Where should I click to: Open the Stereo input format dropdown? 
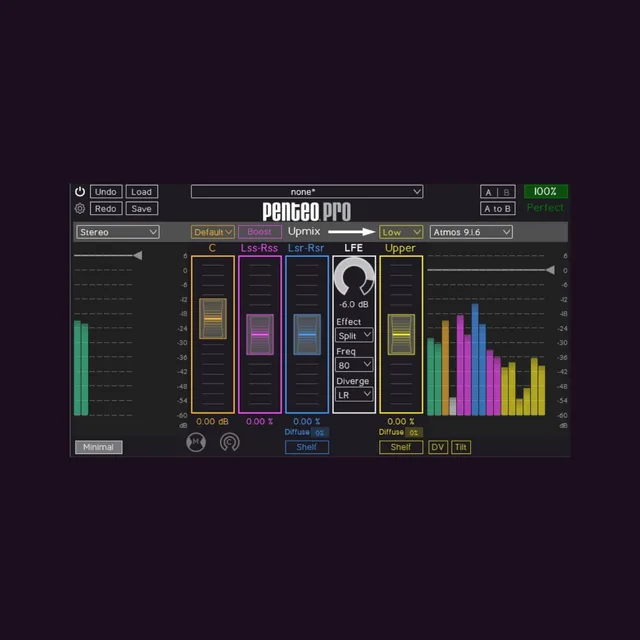pos(118,232)
